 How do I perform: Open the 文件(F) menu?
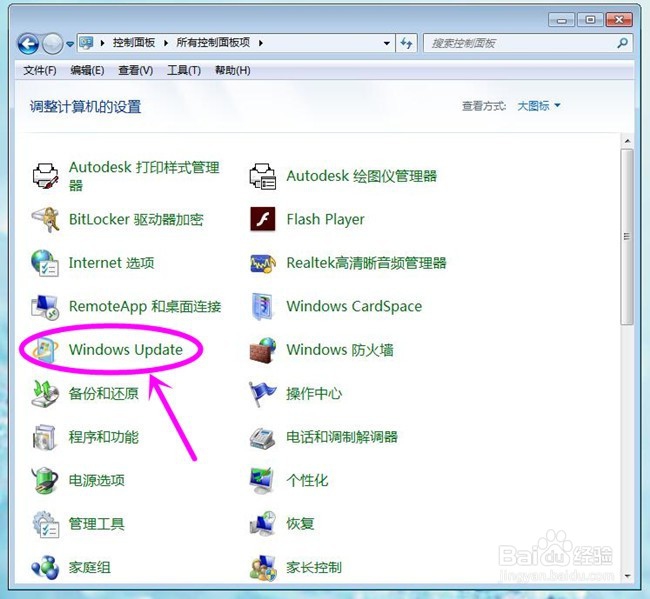click(x=40, y=70)
